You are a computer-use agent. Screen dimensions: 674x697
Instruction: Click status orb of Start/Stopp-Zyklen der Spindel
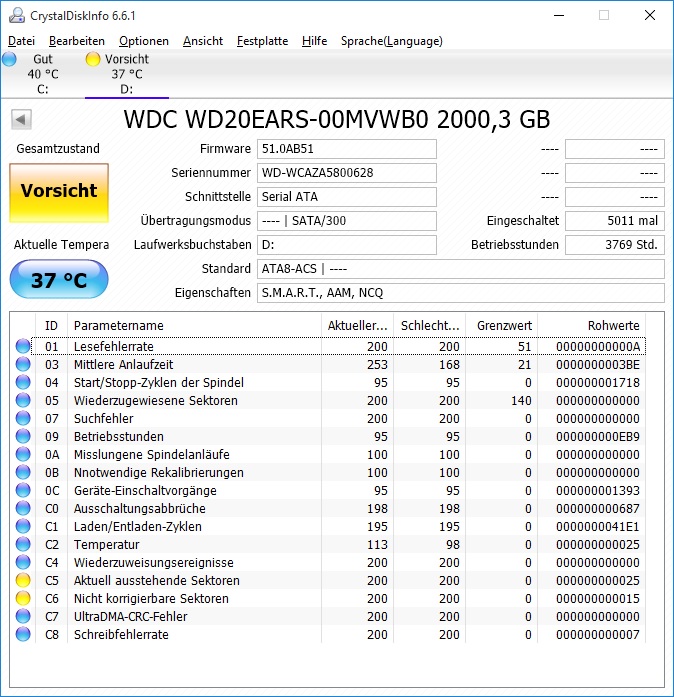(x=23, y=382)
